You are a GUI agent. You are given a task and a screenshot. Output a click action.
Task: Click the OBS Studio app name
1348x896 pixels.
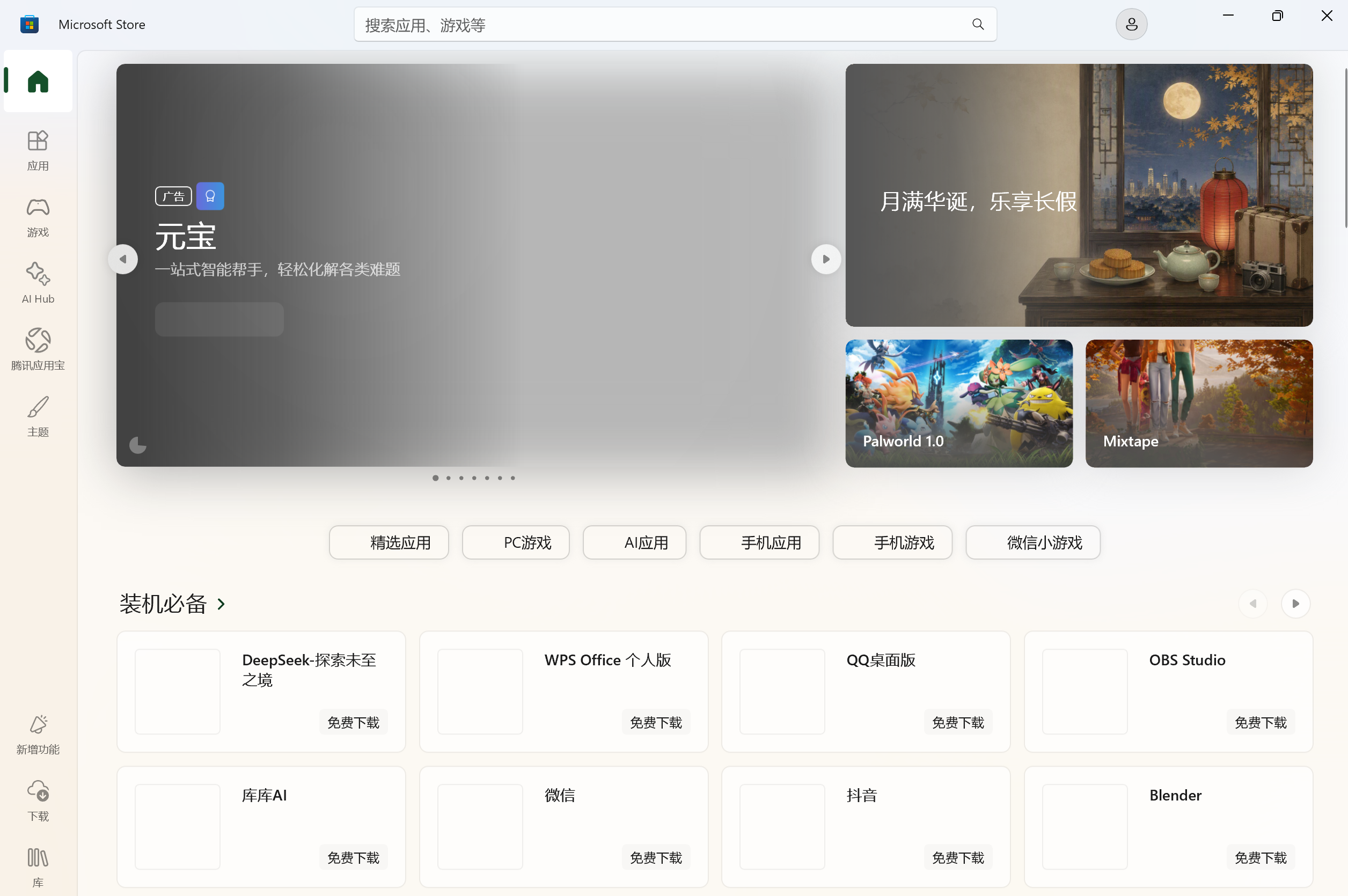(x=1188, y=660)
